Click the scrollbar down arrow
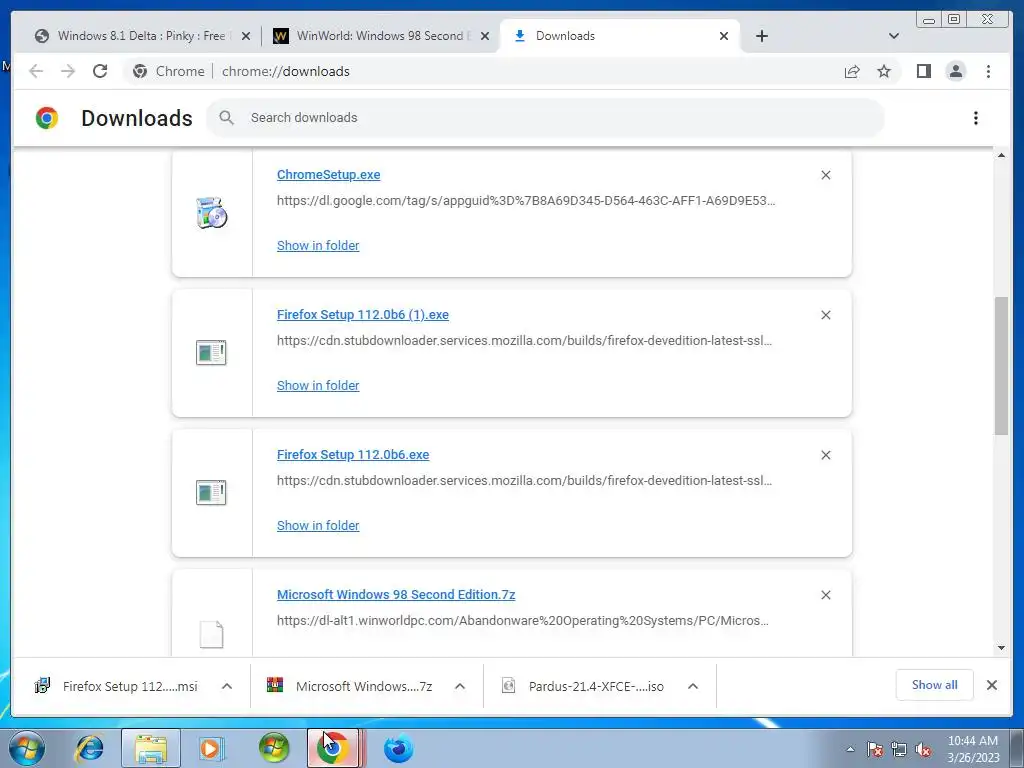The image size is (1024, 768). click(1001, 648)
